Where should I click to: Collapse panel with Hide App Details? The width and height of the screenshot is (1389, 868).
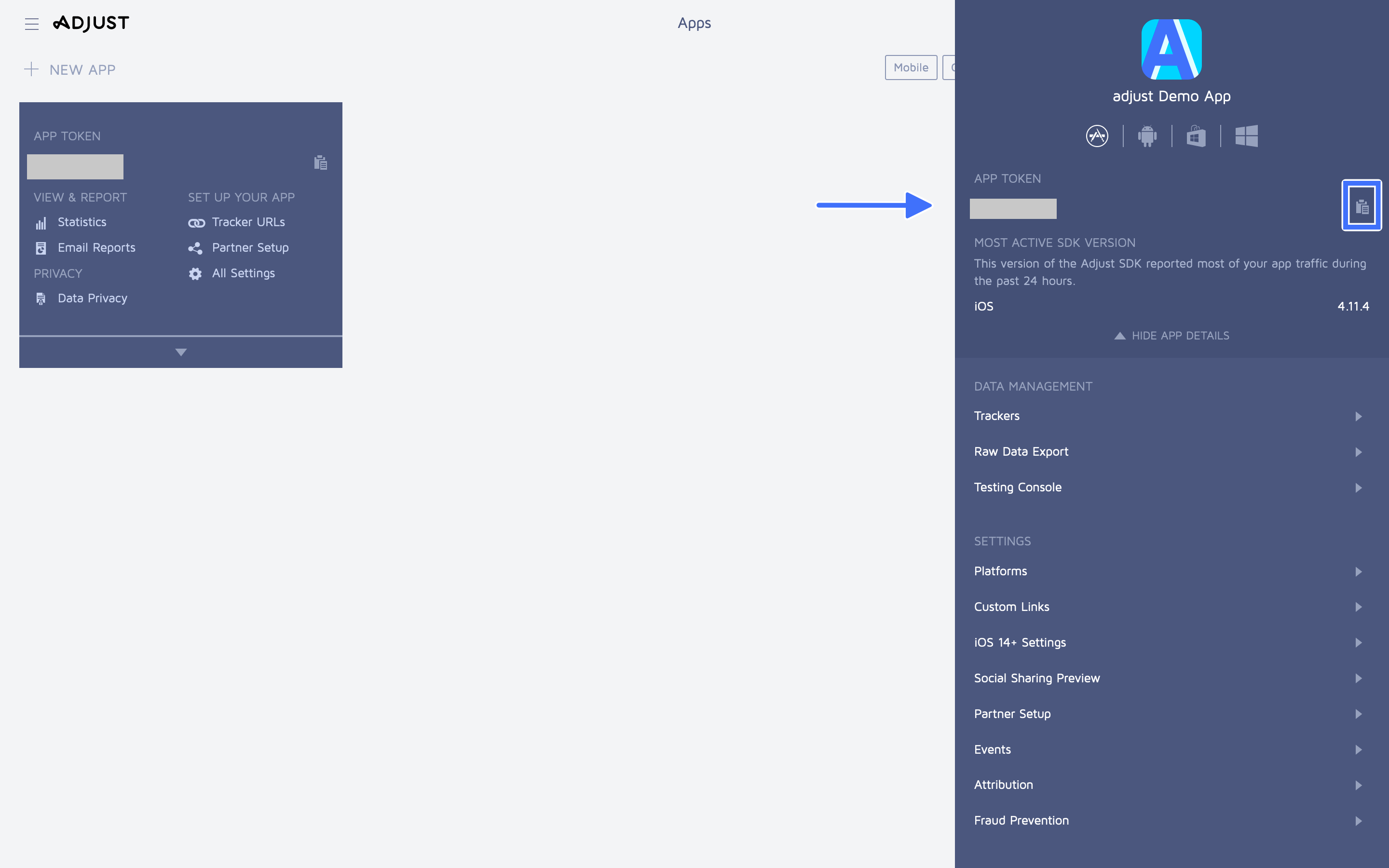(x=1171, y=336)
